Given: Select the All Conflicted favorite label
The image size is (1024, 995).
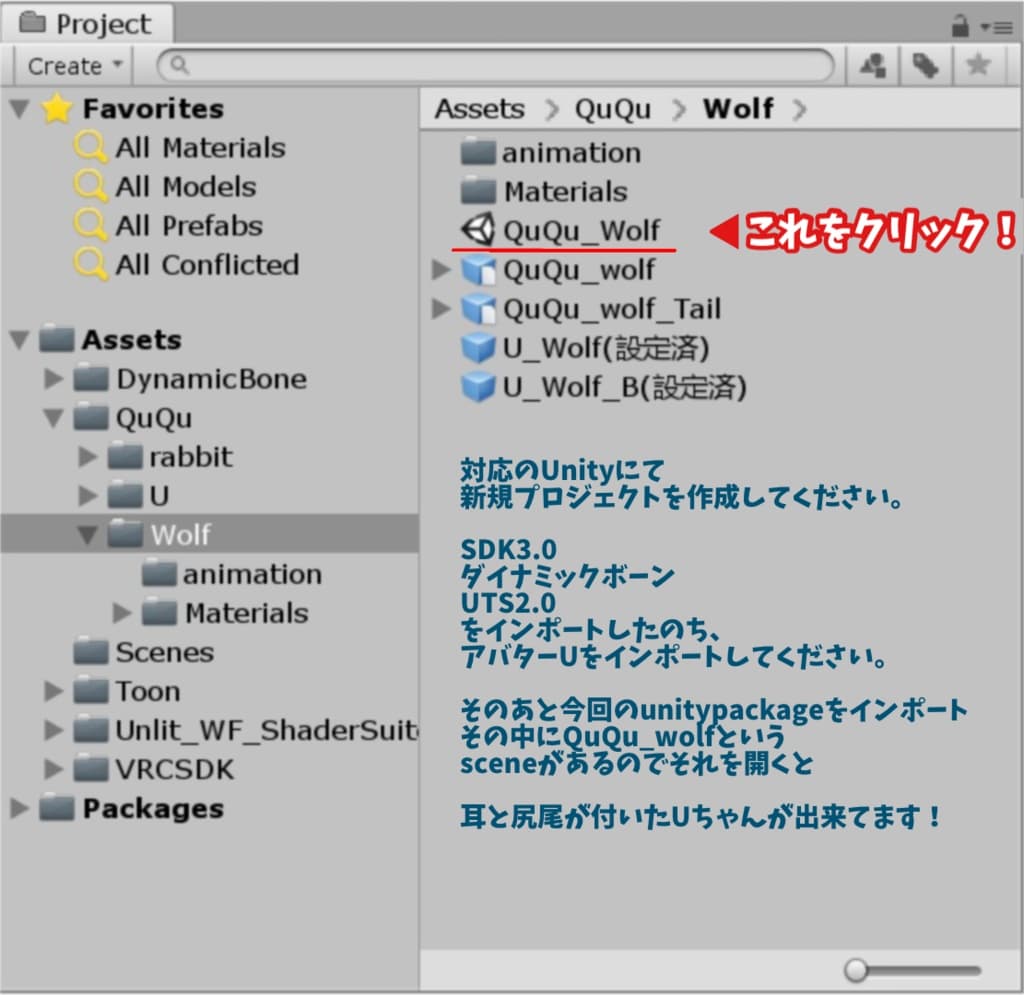Looking at the screenshot, I should click(x=207, y=265).
